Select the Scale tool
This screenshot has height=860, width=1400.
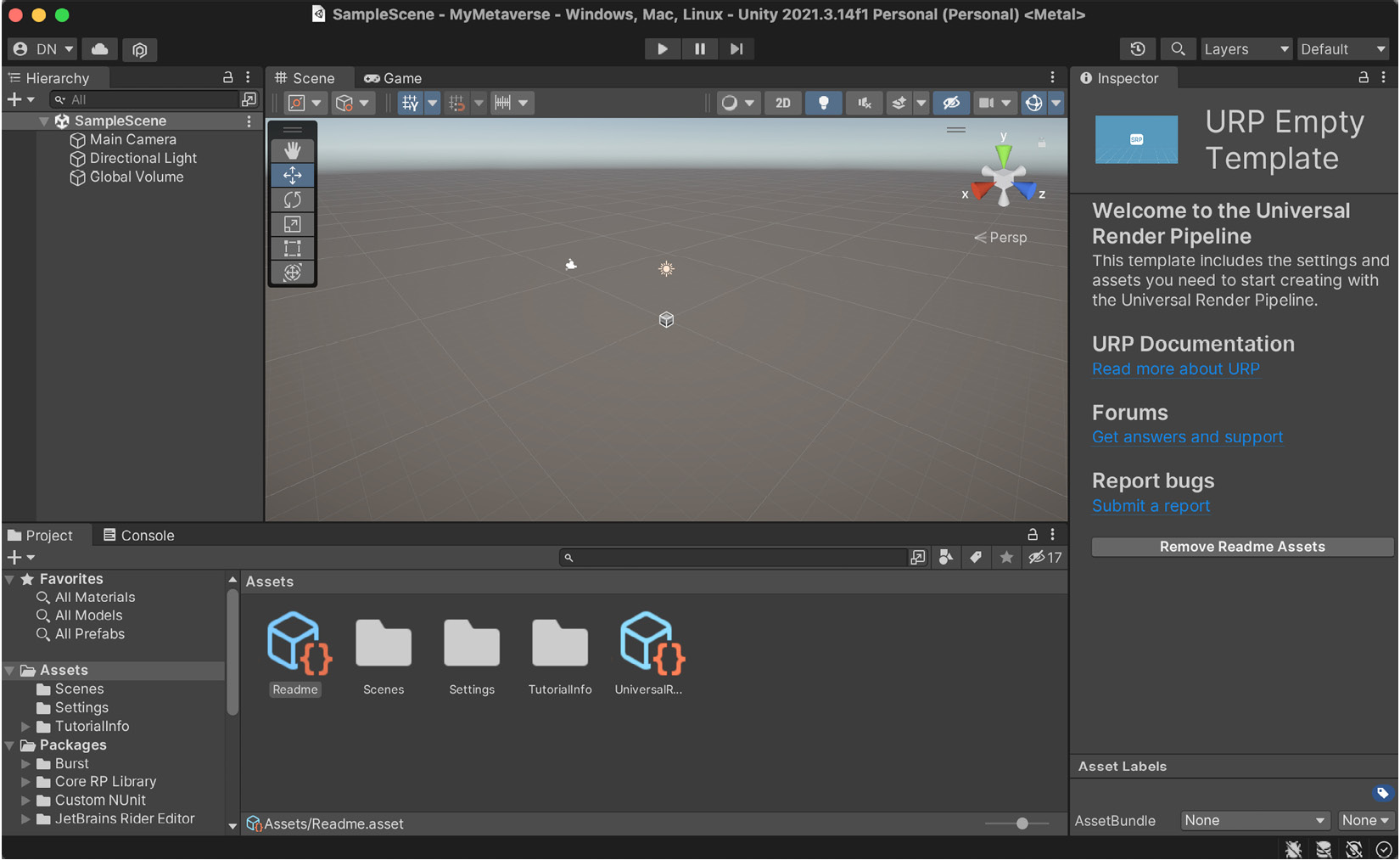(x=293, y=224)
